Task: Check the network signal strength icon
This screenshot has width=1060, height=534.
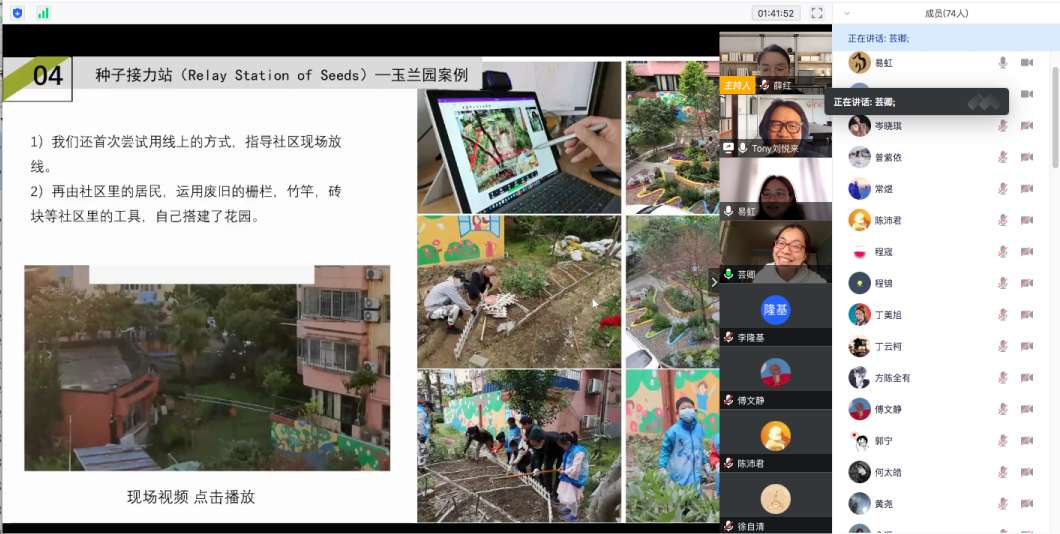Action: (43, 13)
